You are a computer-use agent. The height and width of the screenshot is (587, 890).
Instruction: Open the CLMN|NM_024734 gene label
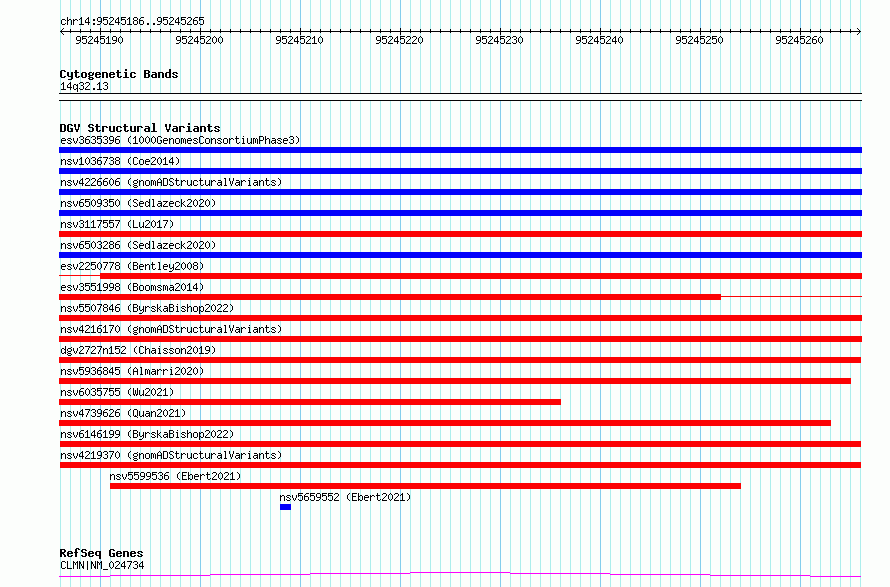click(x=102, y=565)
